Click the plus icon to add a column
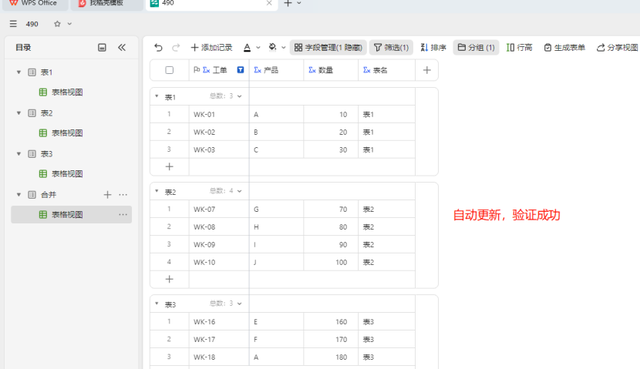640x369 pixels. tap(427, 70)
